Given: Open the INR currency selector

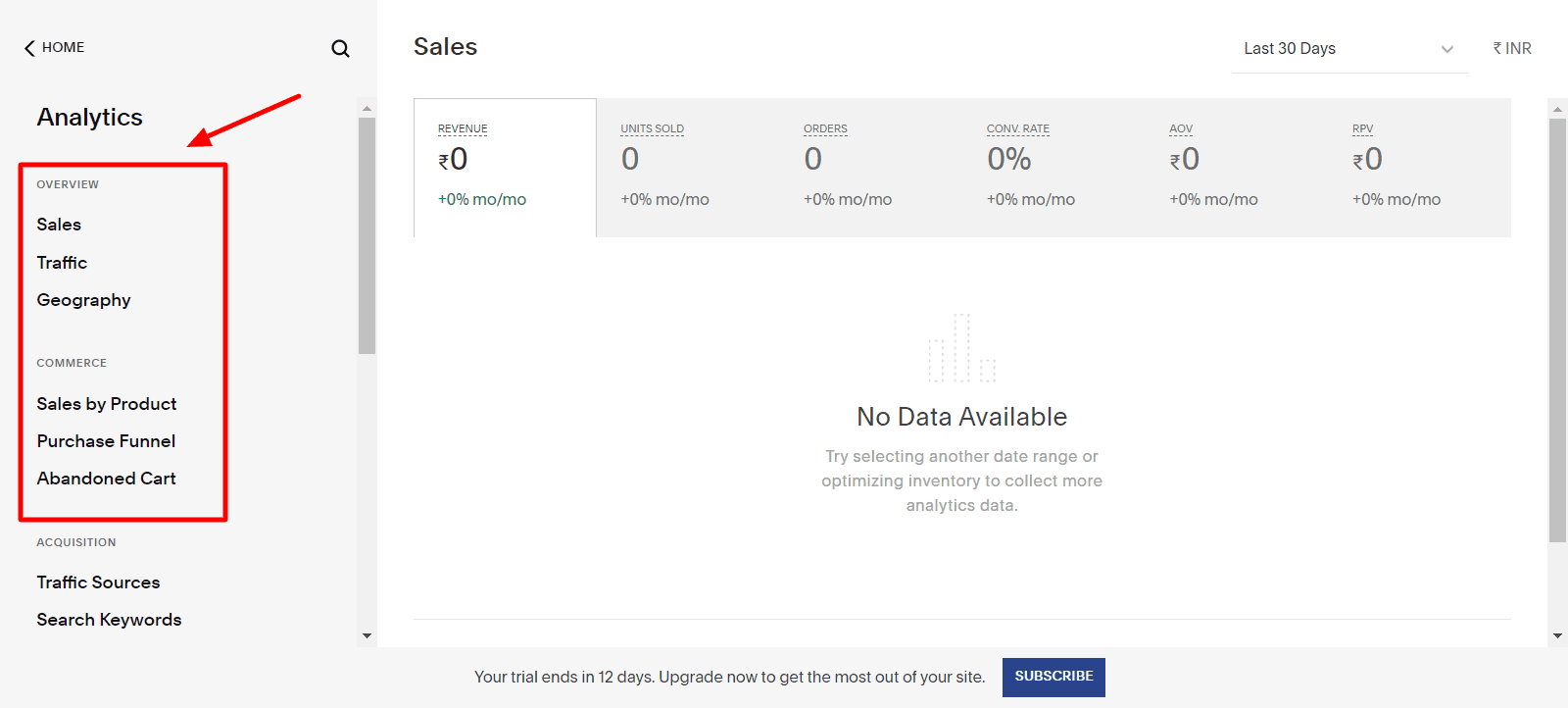Looking at the screenshot, I should tap(1512, 49).
